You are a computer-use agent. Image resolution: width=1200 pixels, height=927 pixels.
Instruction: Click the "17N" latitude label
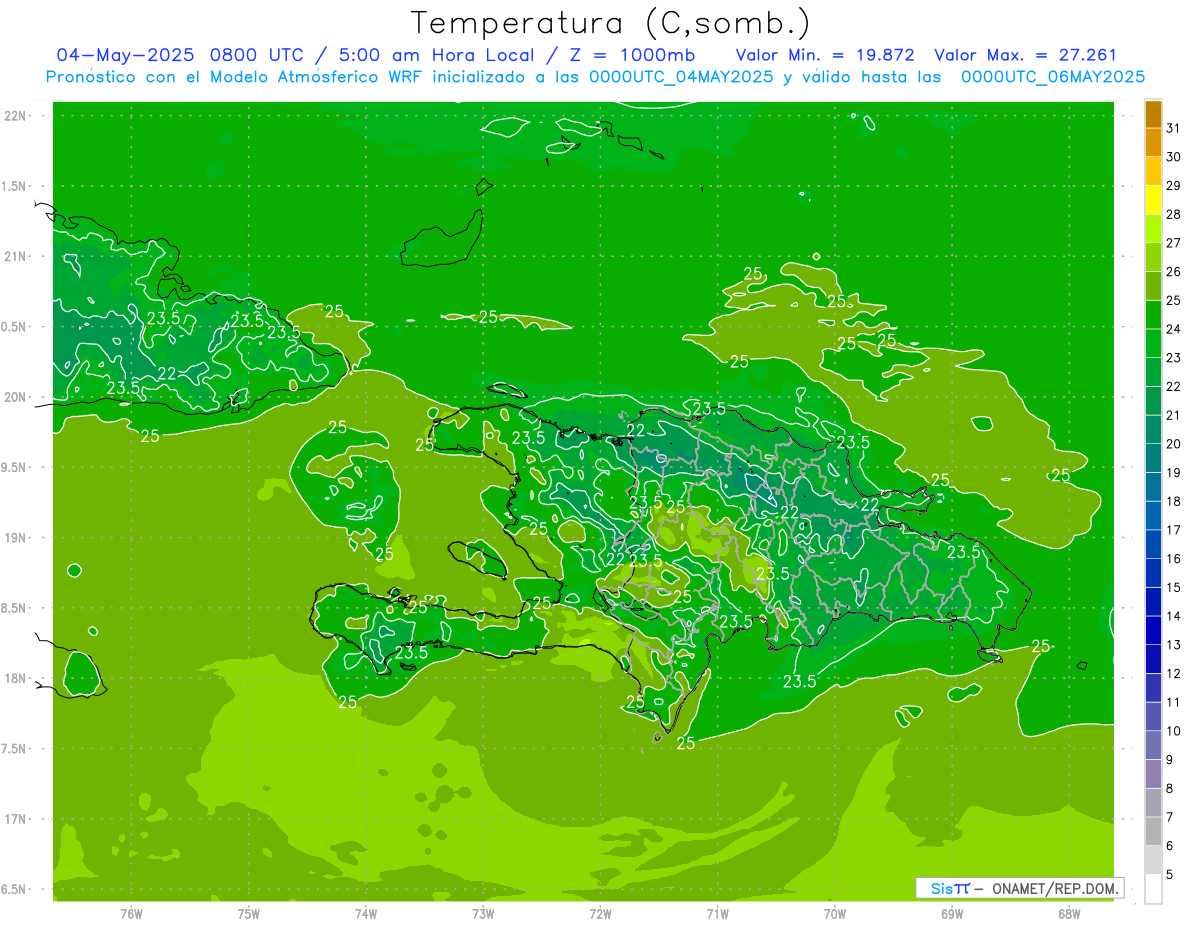pyautogui.click(x=16, y=819)
